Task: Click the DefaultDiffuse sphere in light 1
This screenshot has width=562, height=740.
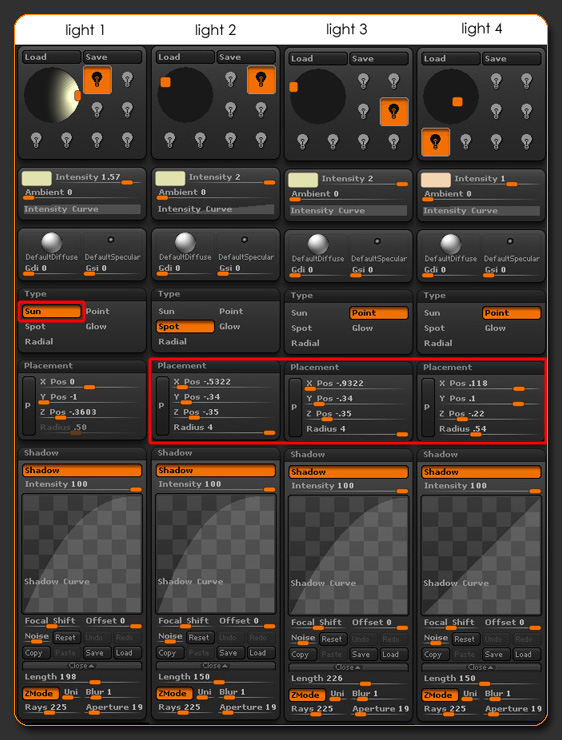Action: [x=51, y=243]
